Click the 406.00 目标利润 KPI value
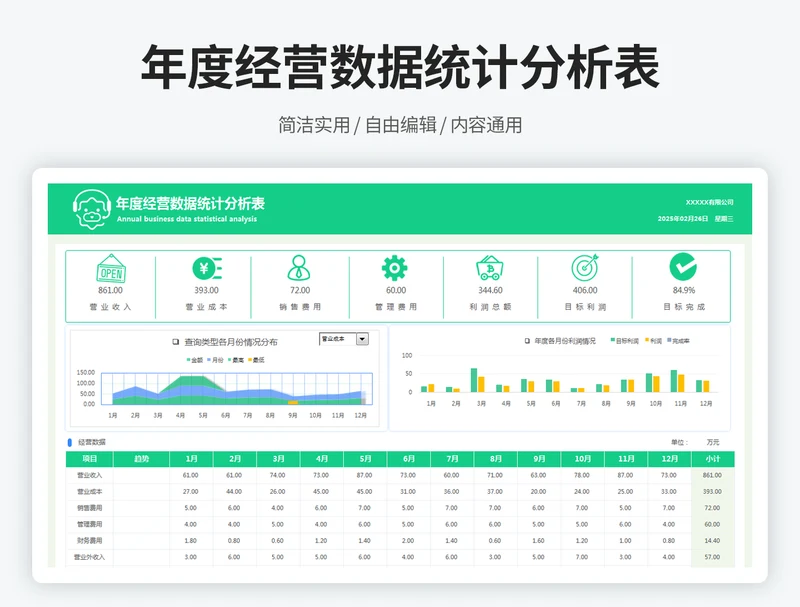 click(x=585, y=290)
